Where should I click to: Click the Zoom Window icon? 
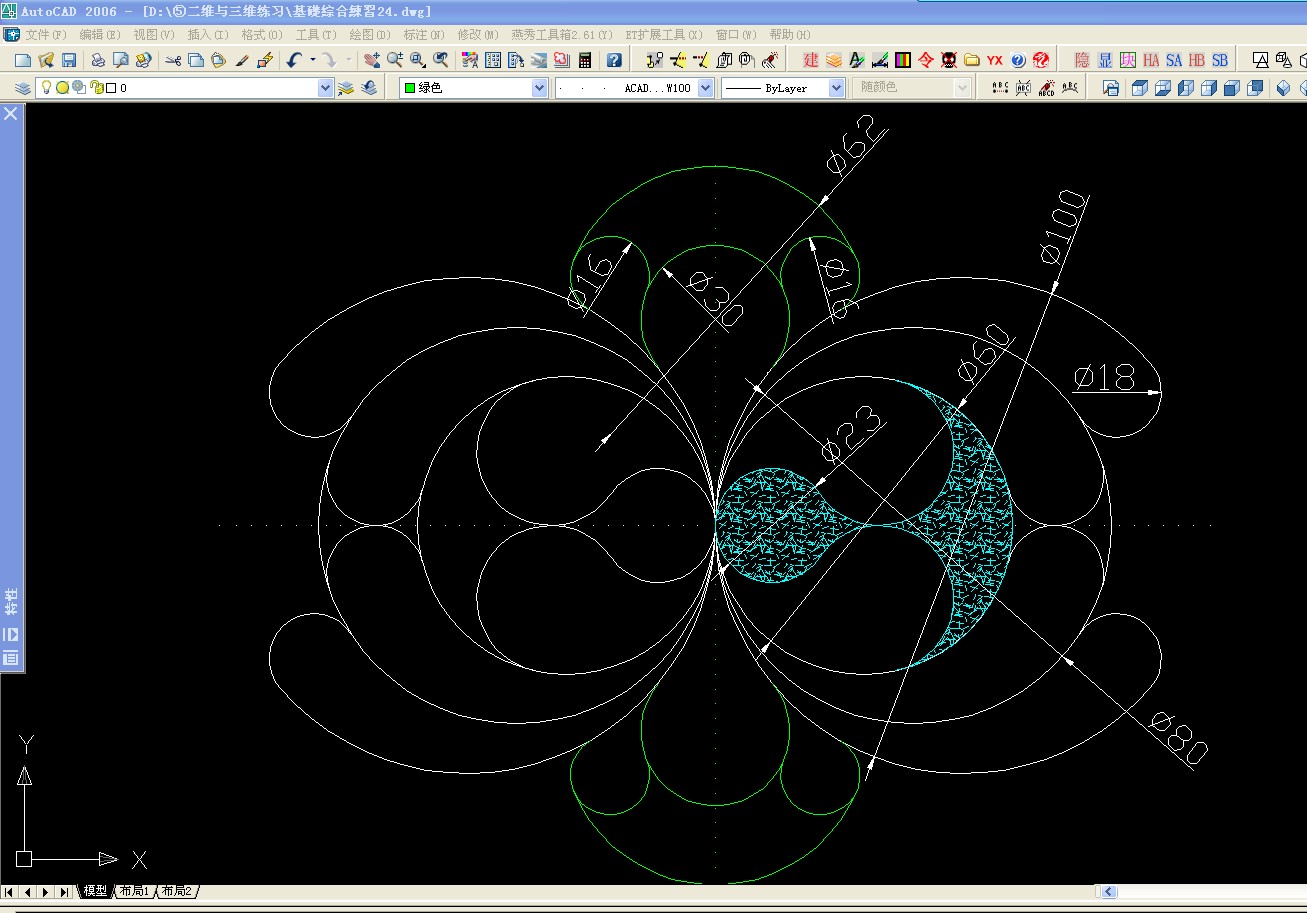click(x=418, y=60)
